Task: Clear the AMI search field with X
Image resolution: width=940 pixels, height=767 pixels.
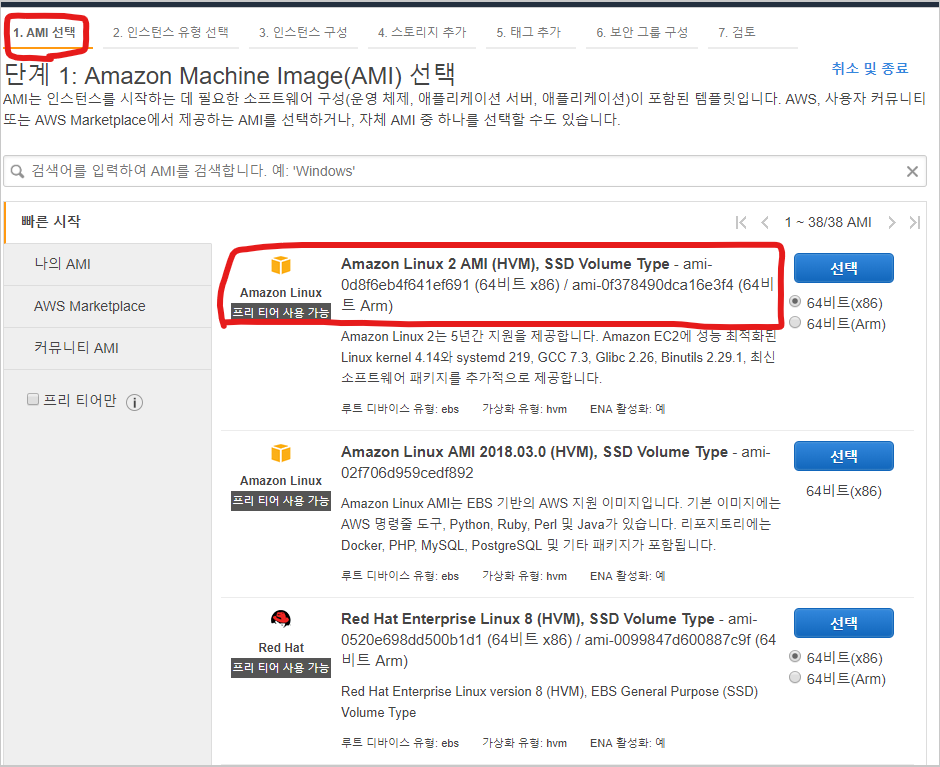Action: point(912,172)
